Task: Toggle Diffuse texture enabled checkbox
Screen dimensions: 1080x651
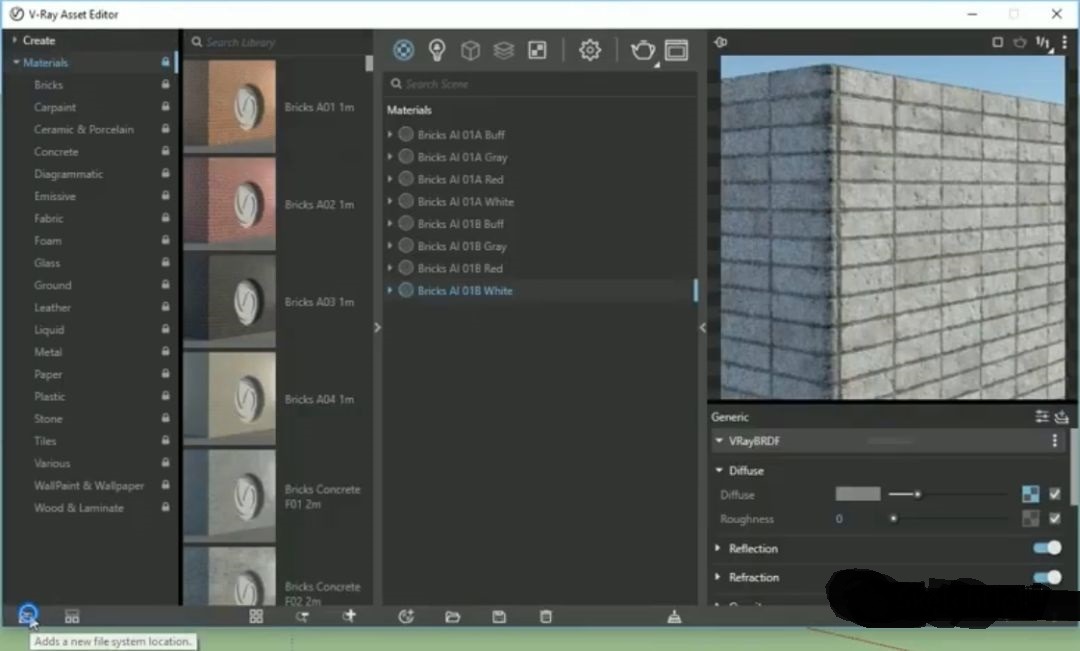Action: [1055, 494]
